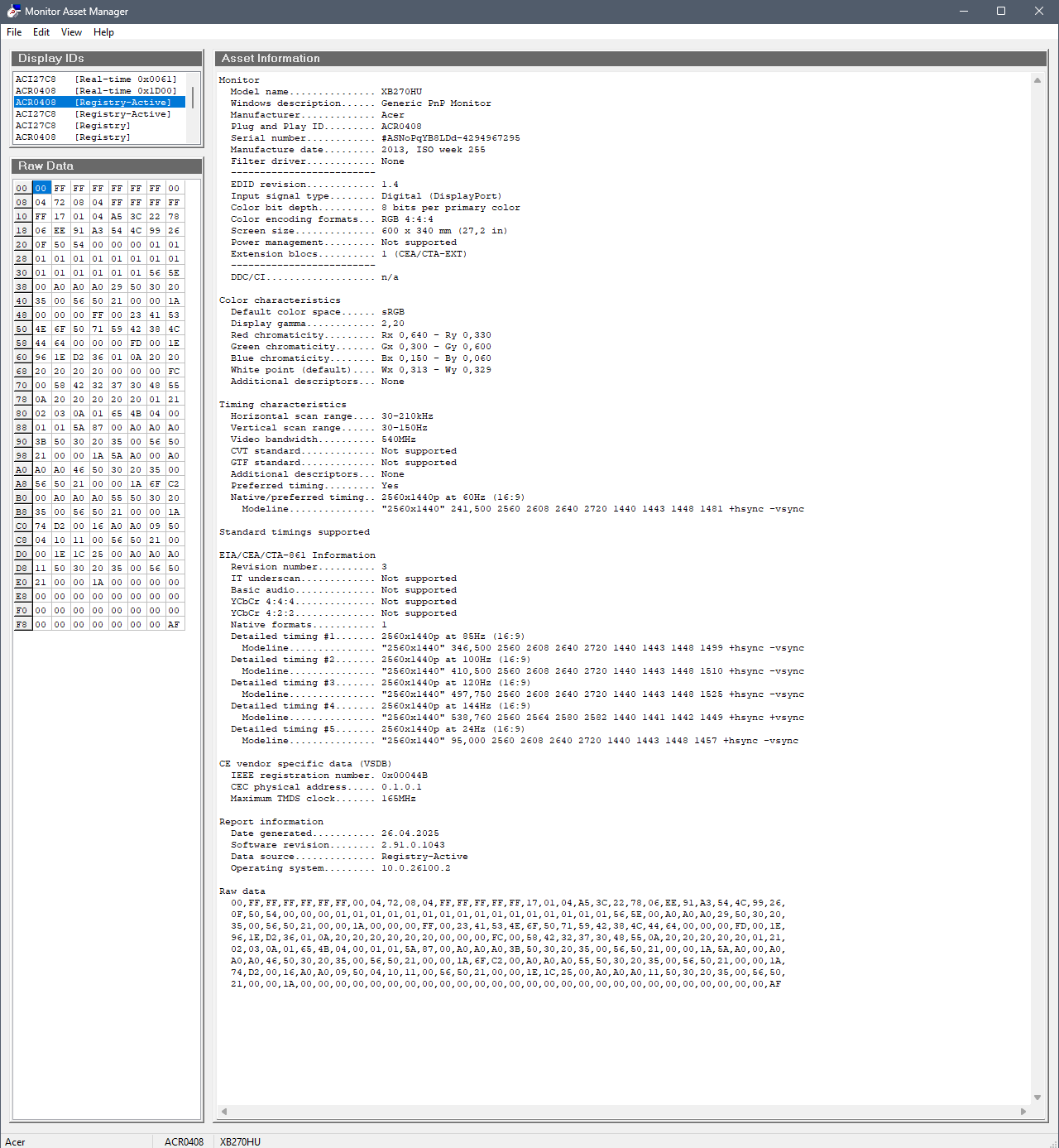Image resolution: width=1059 pixels, height=1148 pixels.
Task: Open the View menu
Action: click(x=71, y=32)
